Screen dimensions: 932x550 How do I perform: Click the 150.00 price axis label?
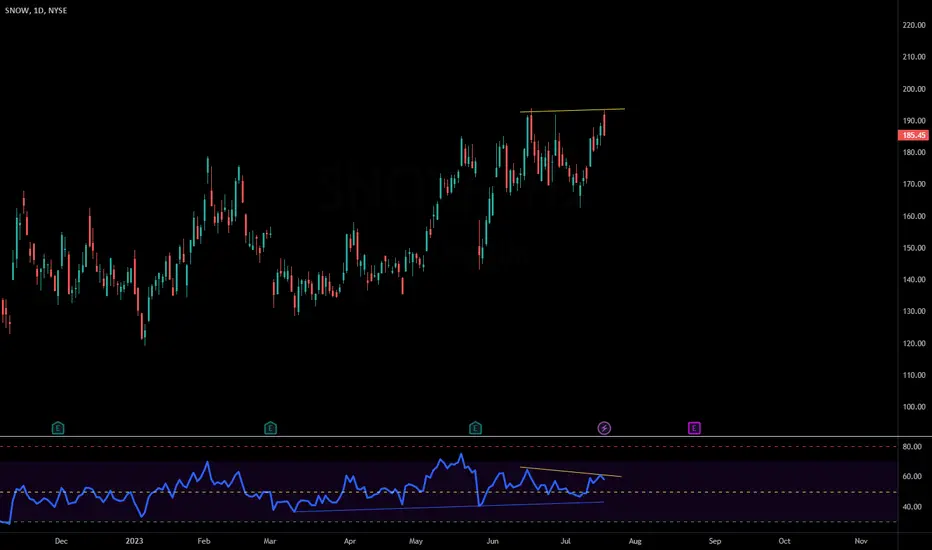click(914, 248)
